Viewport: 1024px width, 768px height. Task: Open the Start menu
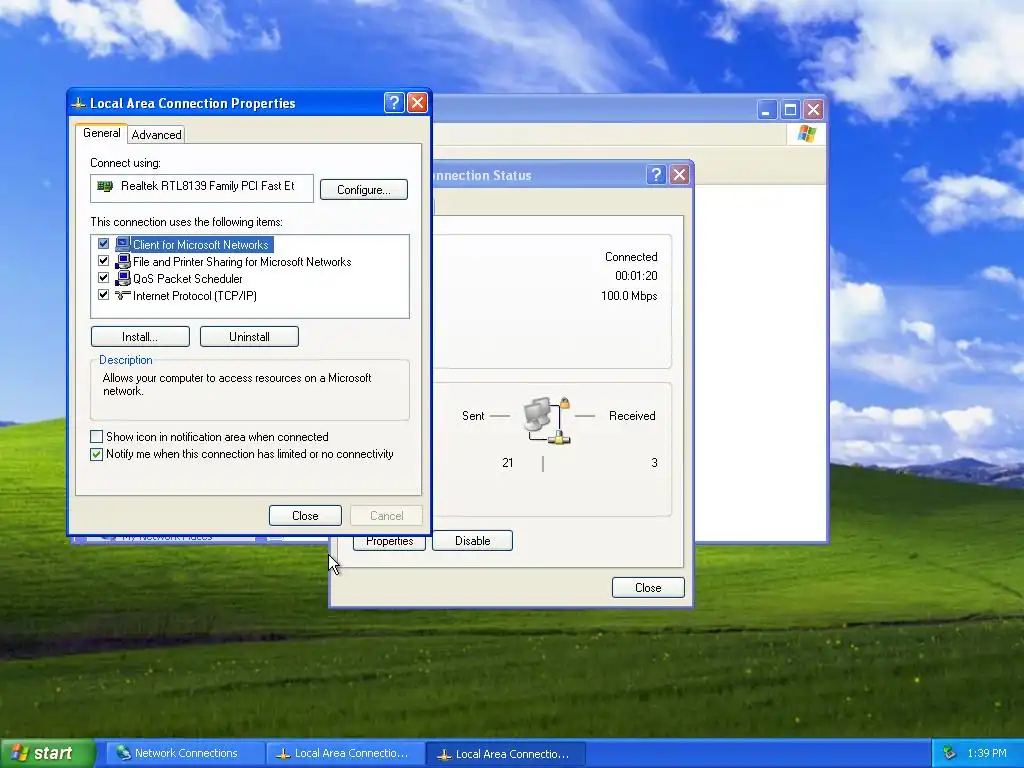(47, 753)
